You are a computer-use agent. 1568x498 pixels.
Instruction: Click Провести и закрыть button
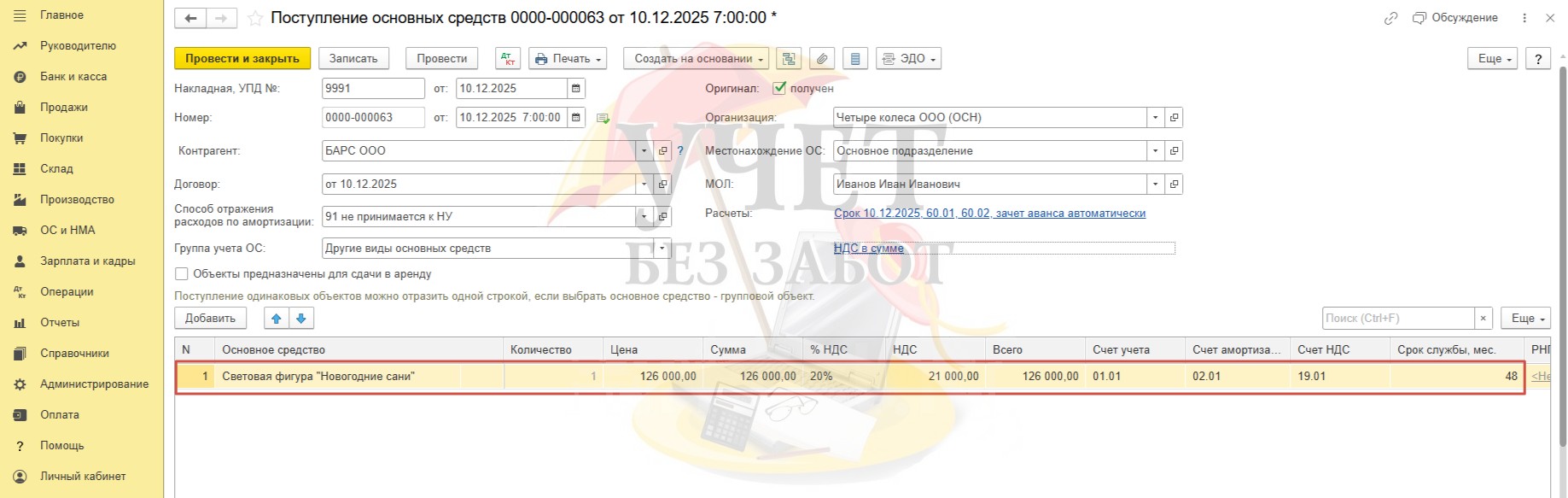pos(242,58)
